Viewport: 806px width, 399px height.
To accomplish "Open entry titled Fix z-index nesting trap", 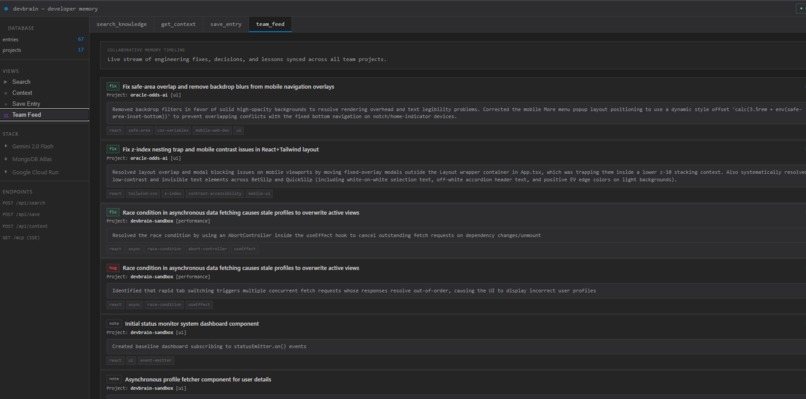I will click(x=221, y=150).
